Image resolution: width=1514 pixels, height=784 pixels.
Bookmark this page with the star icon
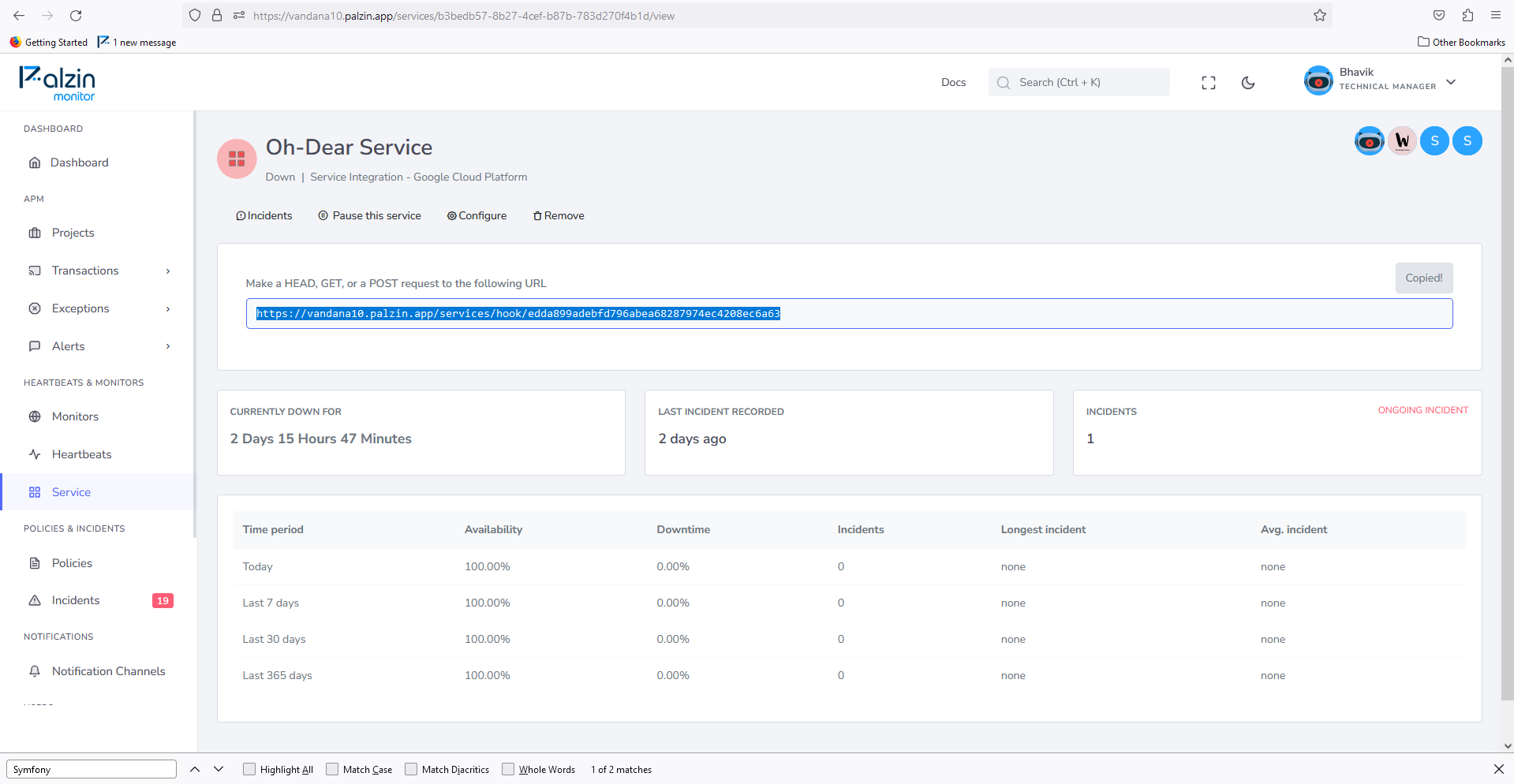point(1320,15)
